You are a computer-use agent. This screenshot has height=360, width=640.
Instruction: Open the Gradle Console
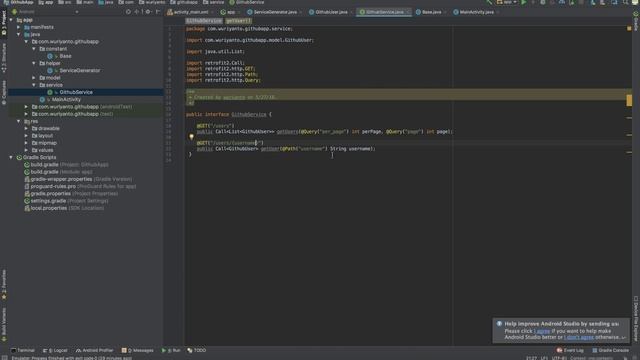pos(611,350)
